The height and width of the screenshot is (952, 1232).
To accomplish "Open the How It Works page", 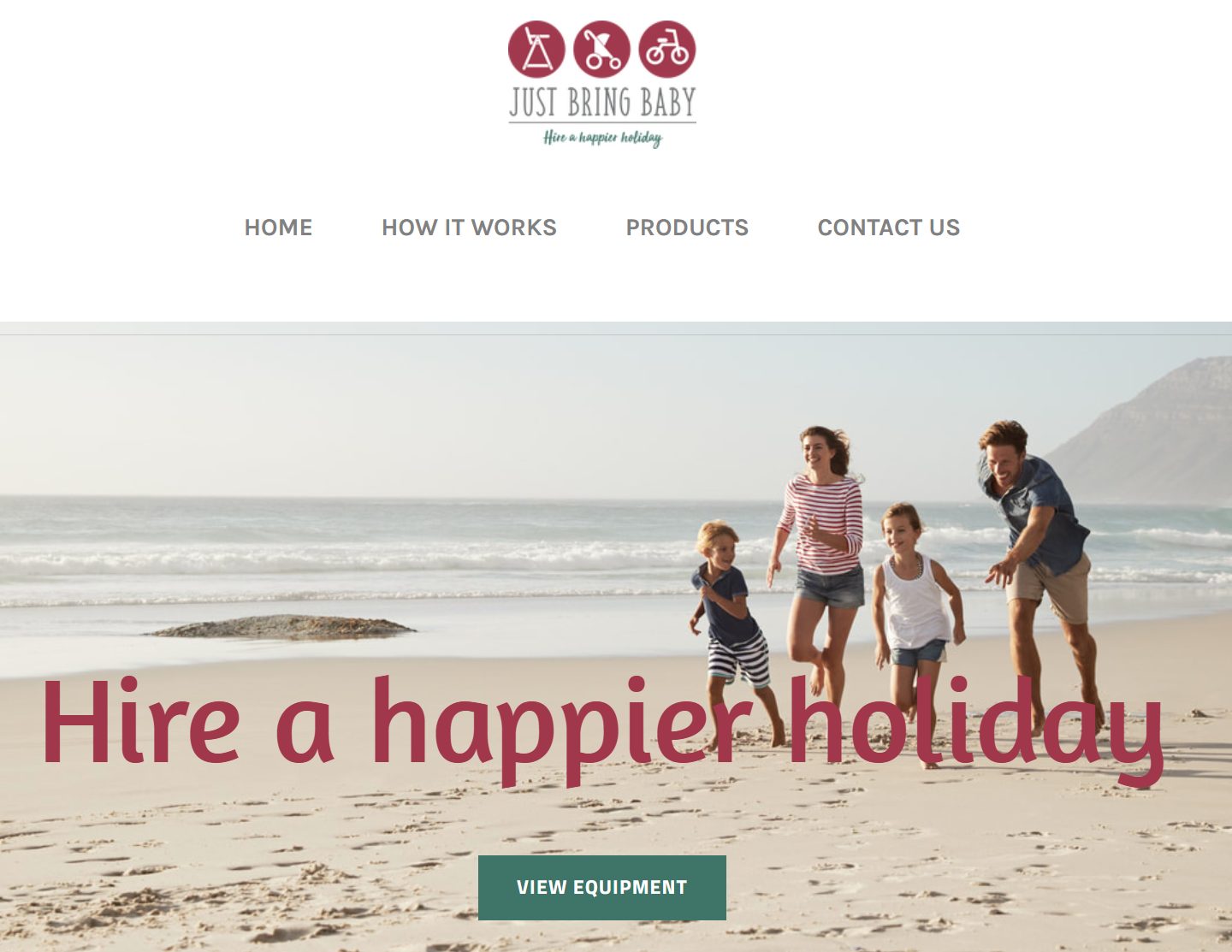I will [469, 228].
